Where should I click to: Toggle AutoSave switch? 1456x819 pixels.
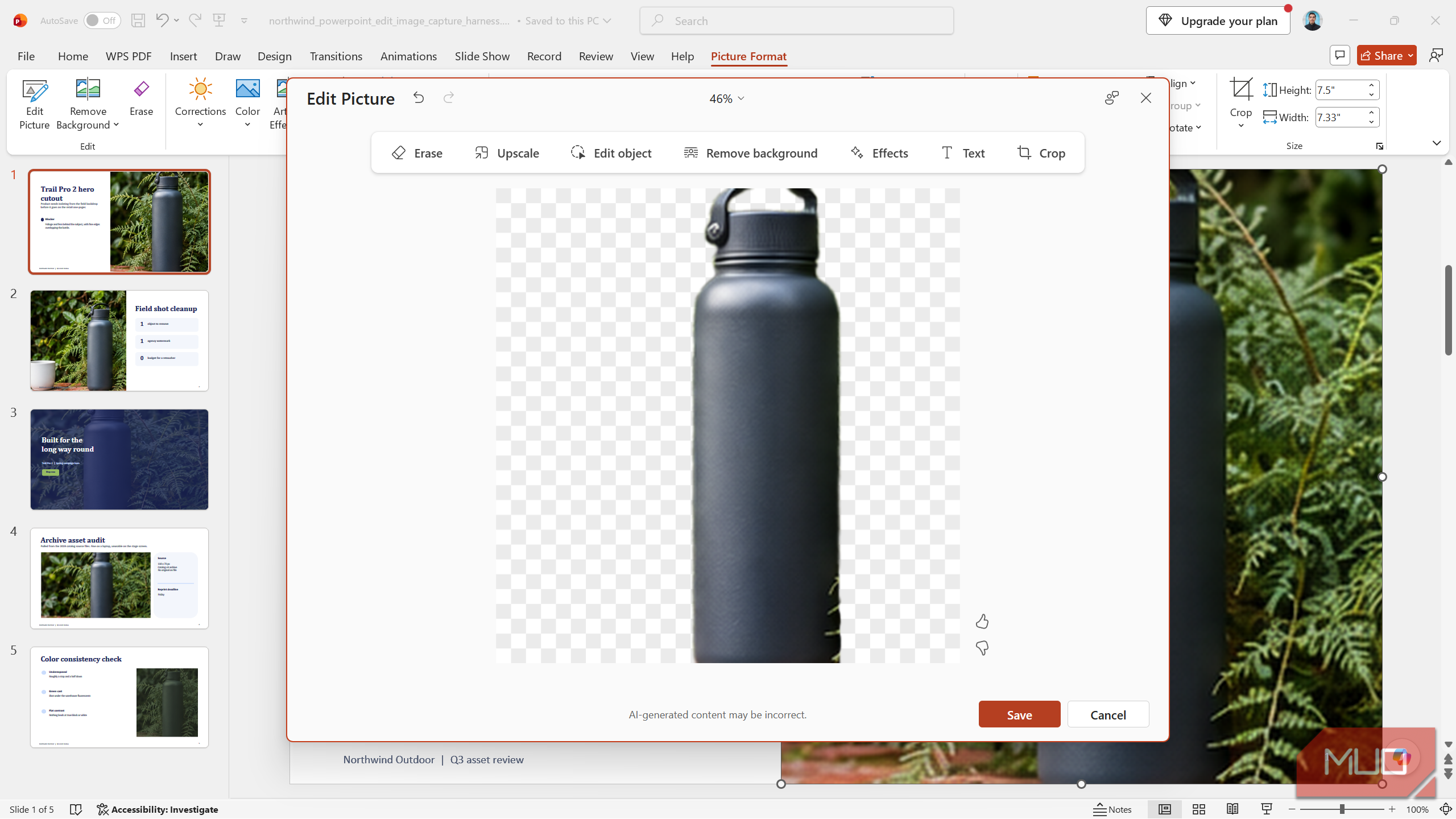102,20
